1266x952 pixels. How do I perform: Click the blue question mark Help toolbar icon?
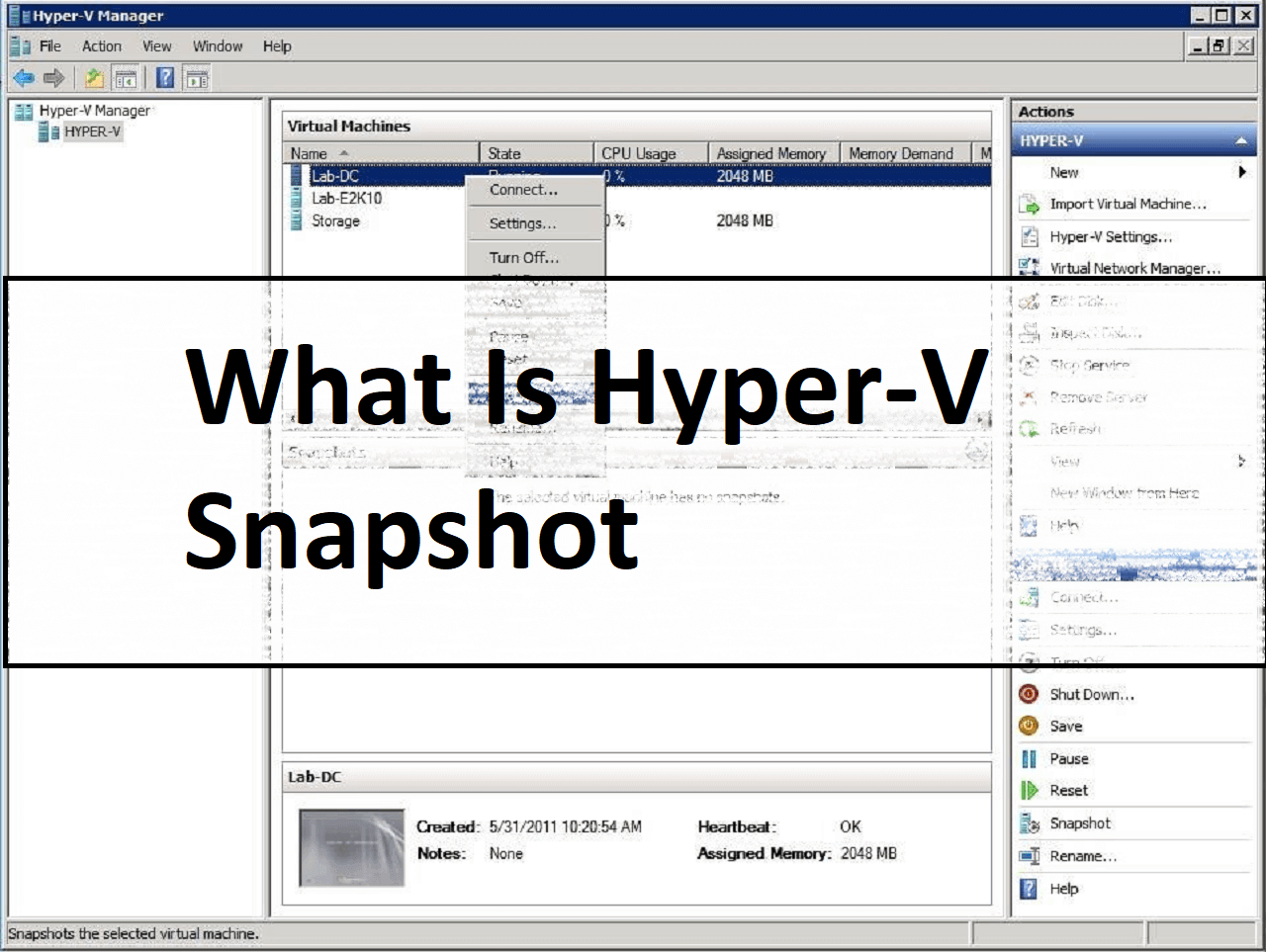(166, 78)
